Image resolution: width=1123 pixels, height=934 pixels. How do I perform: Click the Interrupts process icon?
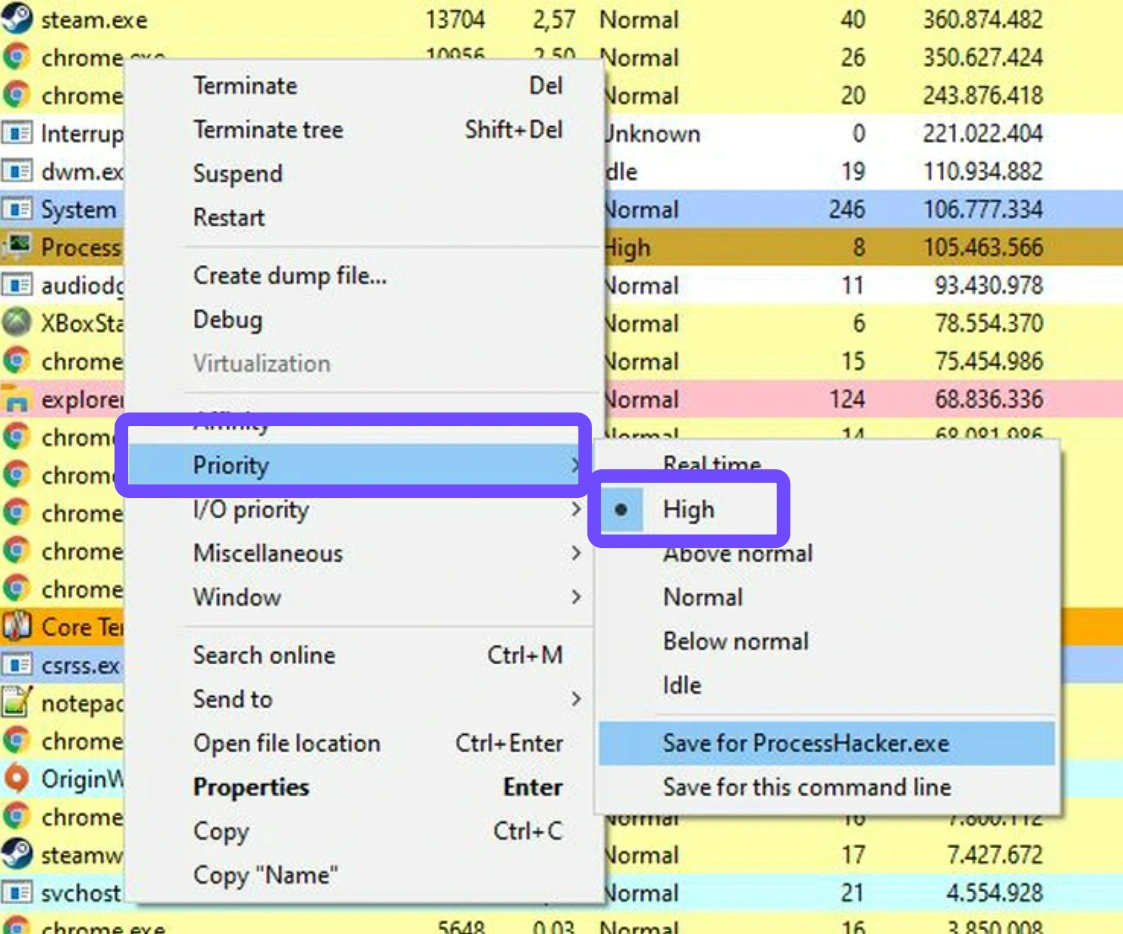click(16, 133)
